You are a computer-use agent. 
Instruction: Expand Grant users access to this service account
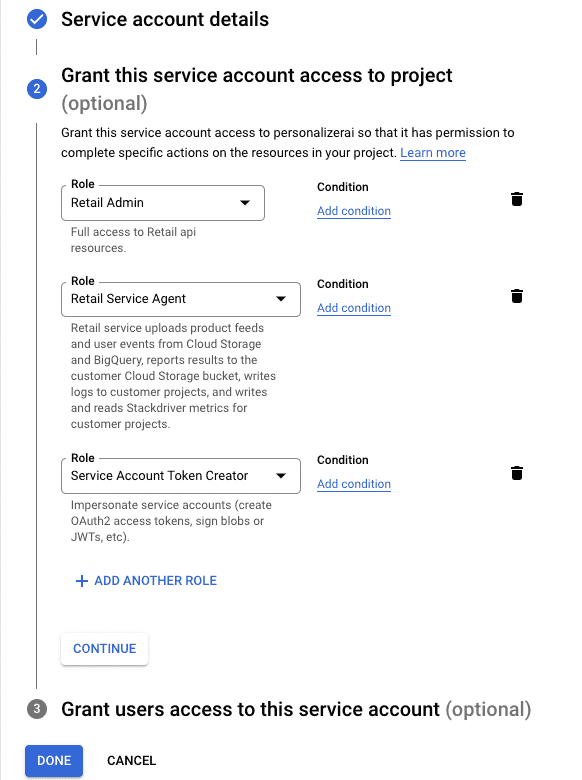pos(296,709)
